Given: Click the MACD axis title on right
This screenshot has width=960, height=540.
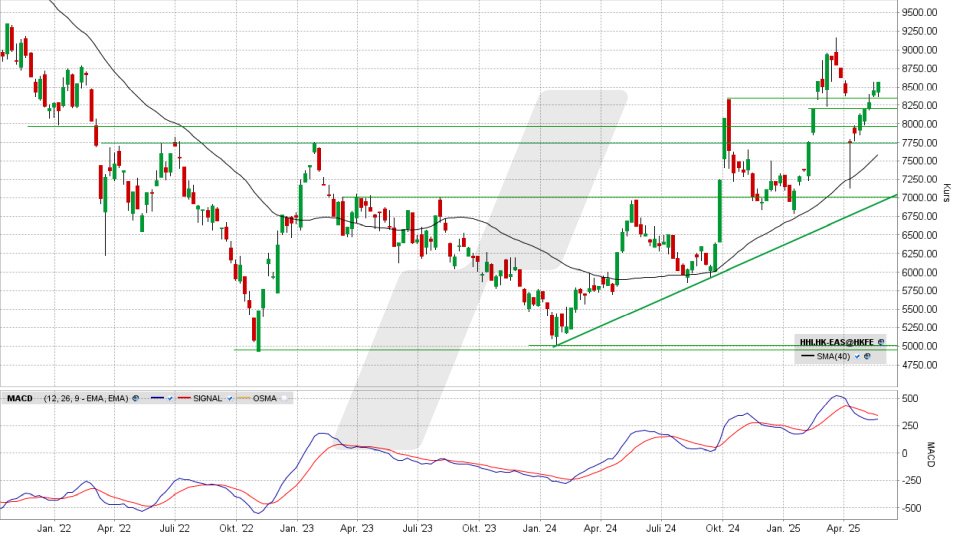Looking at the screenshot, I should [x=931, y=455].
